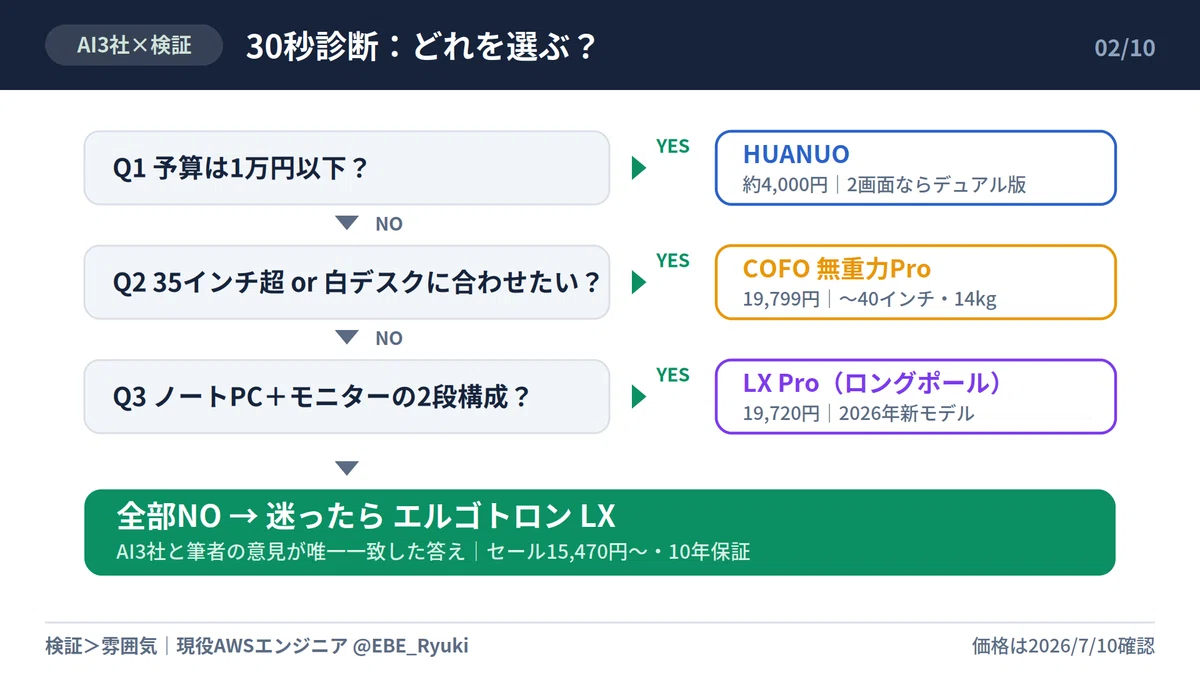The image size is (1200, 675).
Task: Click the NO label below Q1
Action: [x=389, y=224]
